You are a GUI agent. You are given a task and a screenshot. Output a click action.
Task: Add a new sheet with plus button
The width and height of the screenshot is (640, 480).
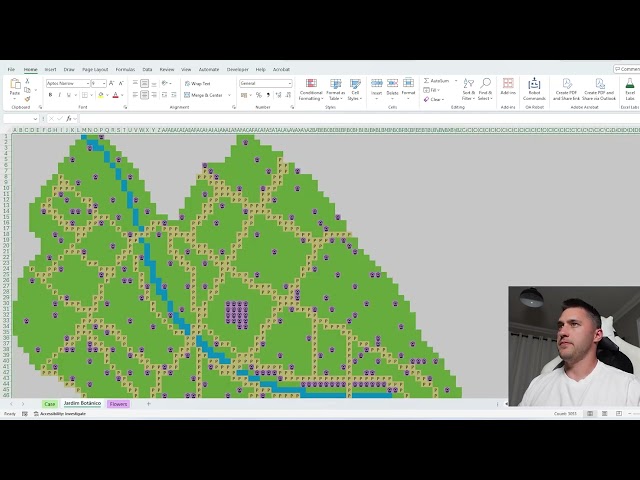[x=149, y=404]
